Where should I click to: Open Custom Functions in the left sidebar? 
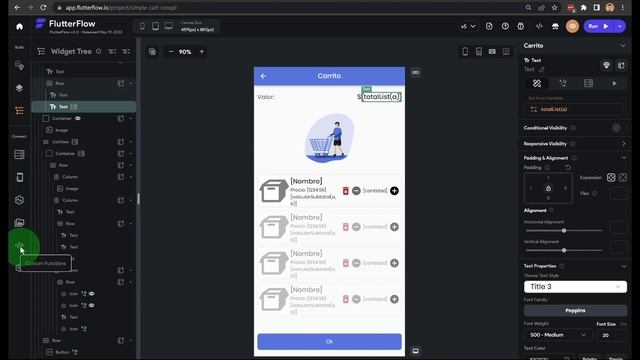[x=19, y=246]
